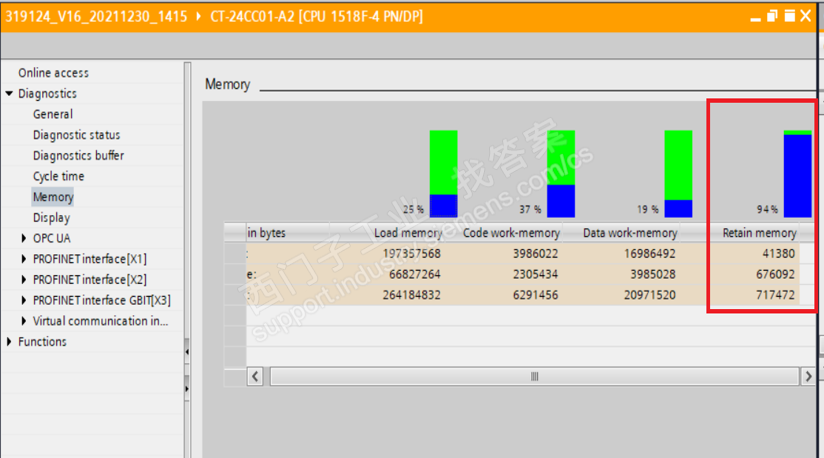This screenshot has height=458, width=824.
Task: Open the Display entry
Action: click(x=51, y=217)
